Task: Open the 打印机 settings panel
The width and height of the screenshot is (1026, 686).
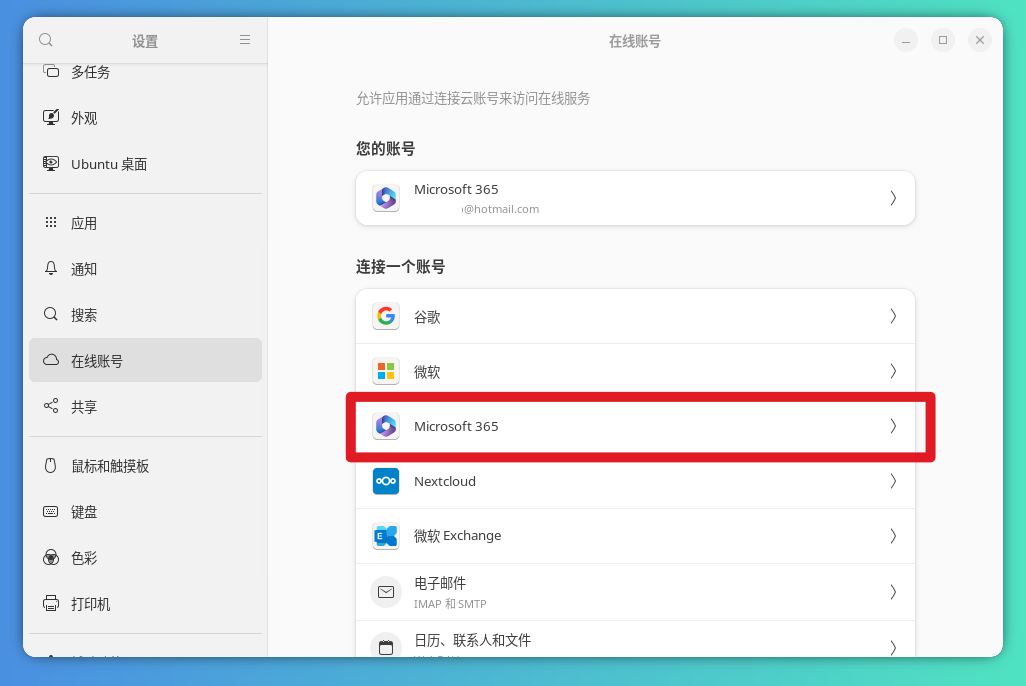Action: click(90, 604)
